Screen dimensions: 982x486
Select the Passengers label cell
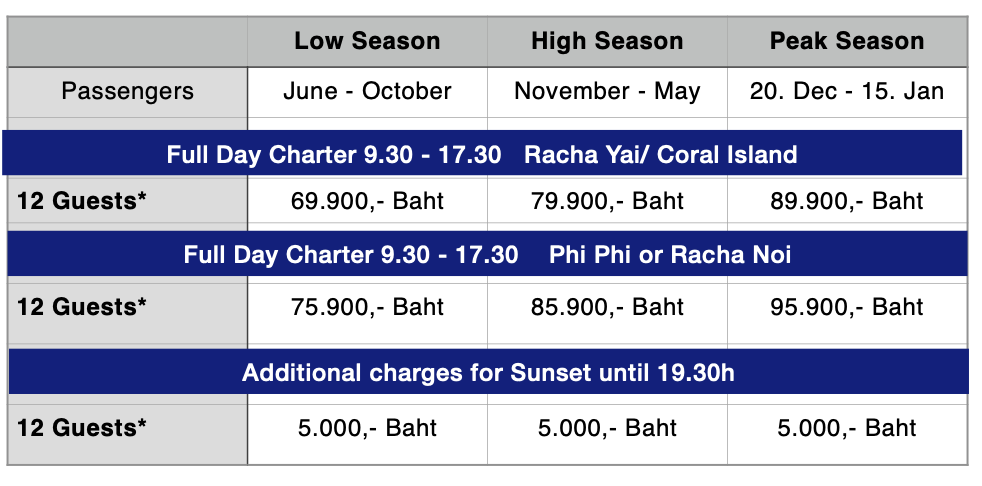pyautogui.click(x=127, y=91)
